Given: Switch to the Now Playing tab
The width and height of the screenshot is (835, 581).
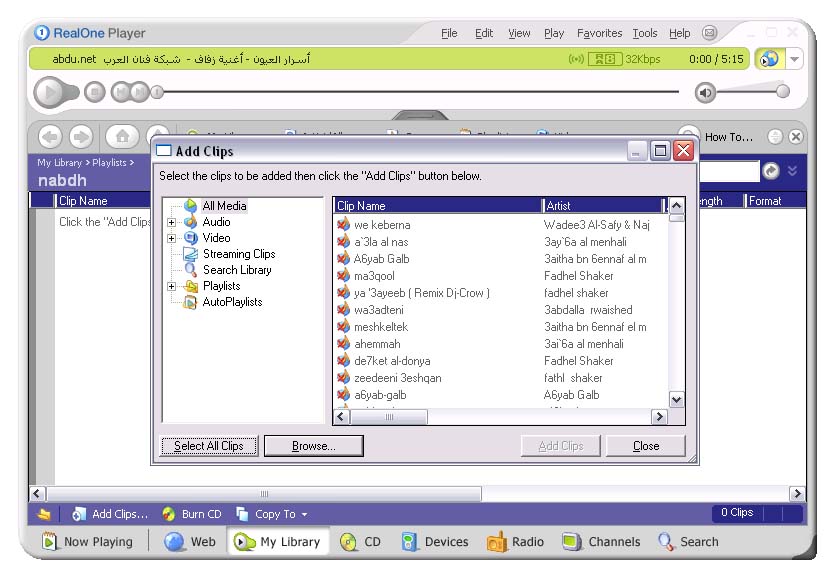Looking at the screenshot, I should [x=88, y=542].
